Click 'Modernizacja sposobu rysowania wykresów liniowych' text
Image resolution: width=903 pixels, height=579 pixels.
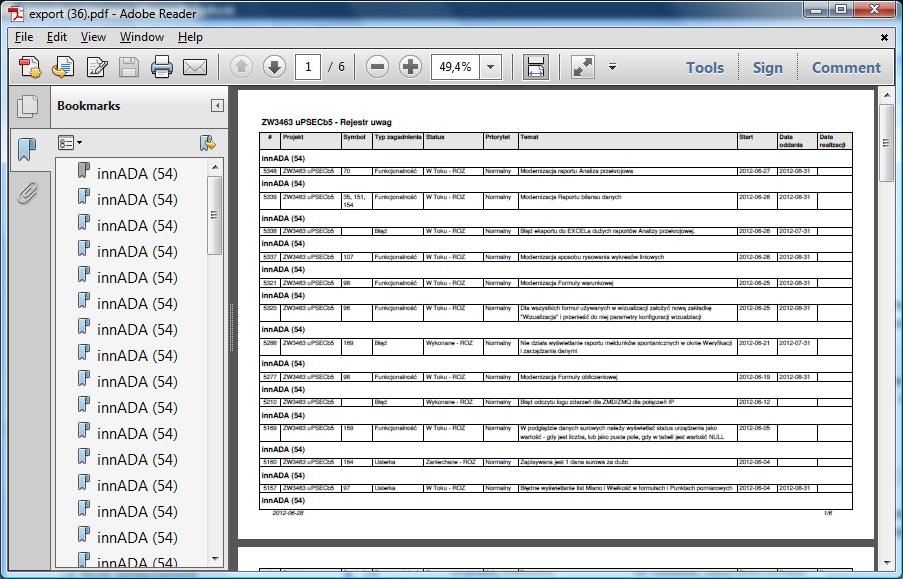(x=592, y=257)
